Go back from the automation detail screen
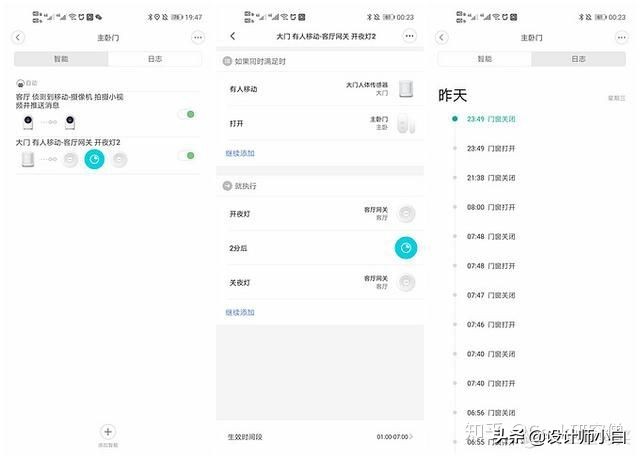 tap(233, 36)
